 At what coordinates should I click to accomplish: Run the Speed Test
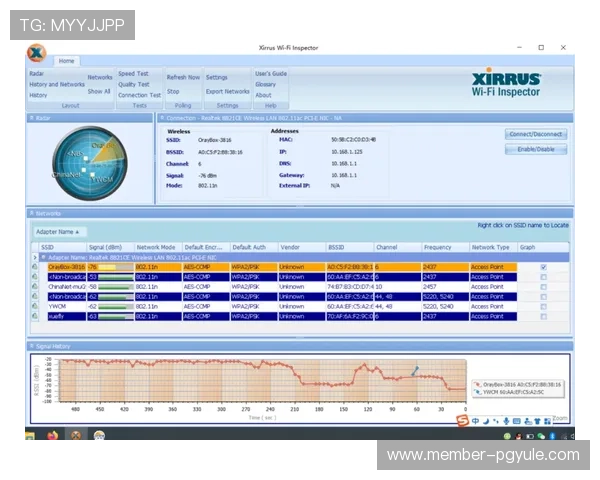(x=133, y=73)
